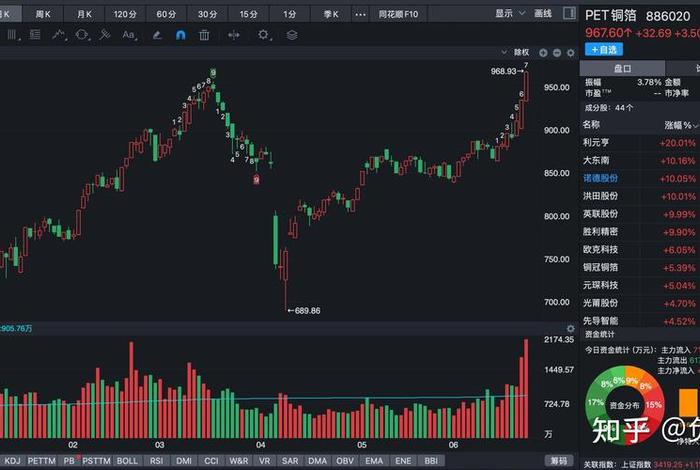The height and width of the screenshot is (470, 700).
Task: Enable the BOLL indicator
Action: coord(127,461)
